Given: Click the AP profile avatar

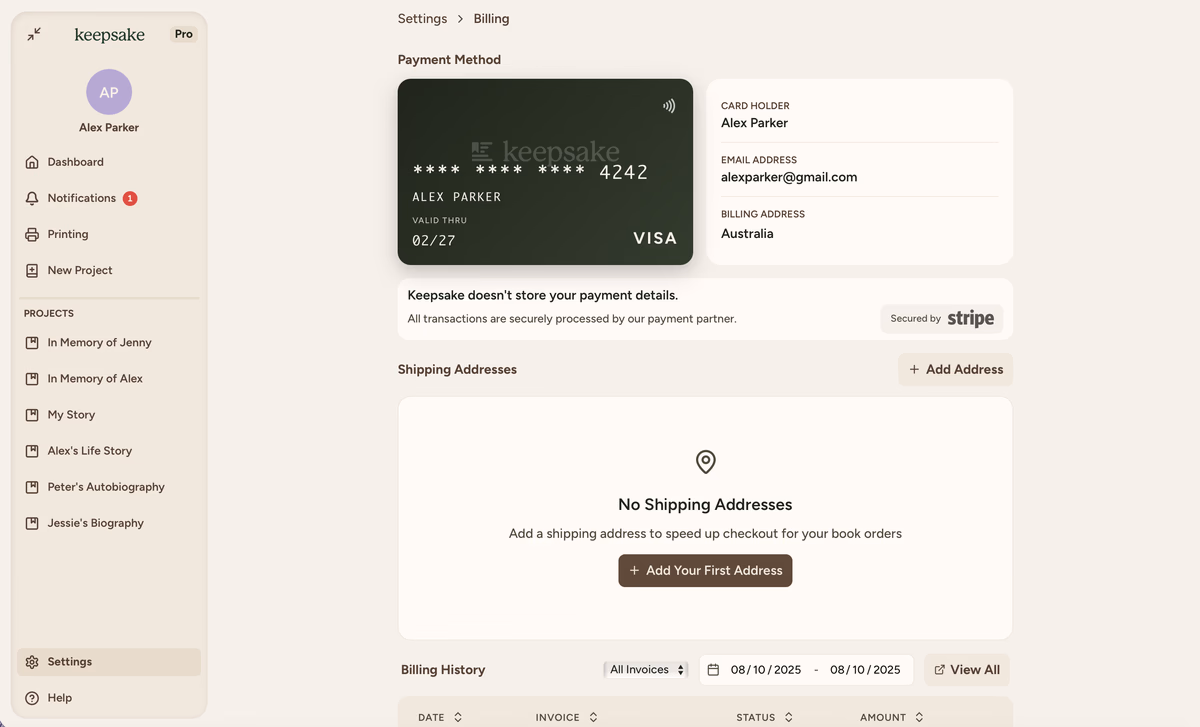Looking at the screenshot, I should pyautogui.click(x=109, y=92).
